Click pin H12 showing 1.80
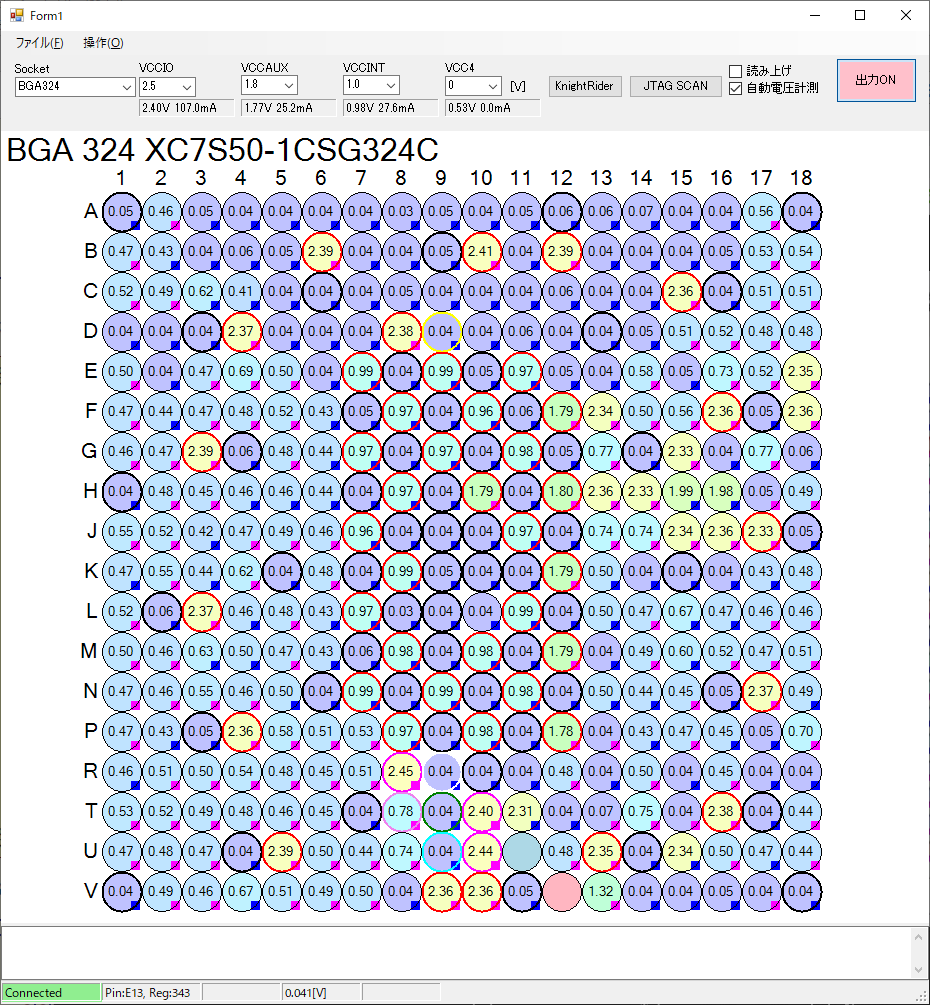Screen dimensions: 930x1005 [561, 491]
